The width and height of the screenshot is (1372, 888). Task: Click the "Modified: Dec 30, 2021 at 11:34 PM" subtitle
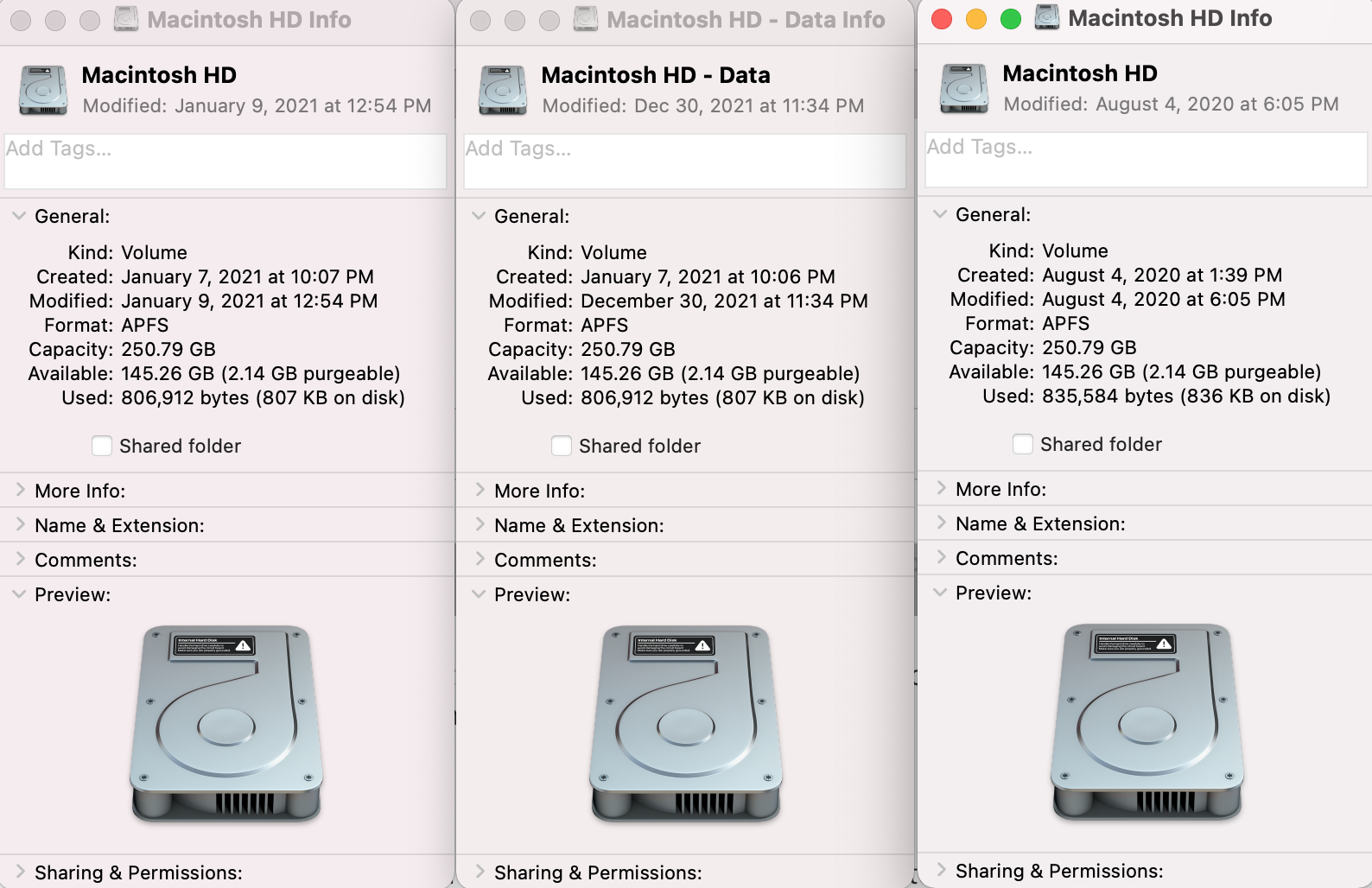[x=703, y=106]
